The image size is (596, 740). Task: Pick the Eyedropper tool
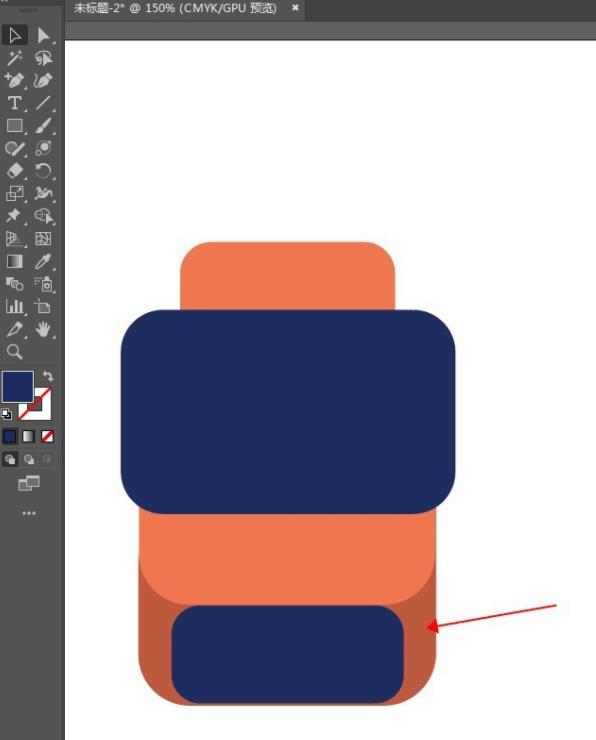pyautogui.click(x=43, y=261)
